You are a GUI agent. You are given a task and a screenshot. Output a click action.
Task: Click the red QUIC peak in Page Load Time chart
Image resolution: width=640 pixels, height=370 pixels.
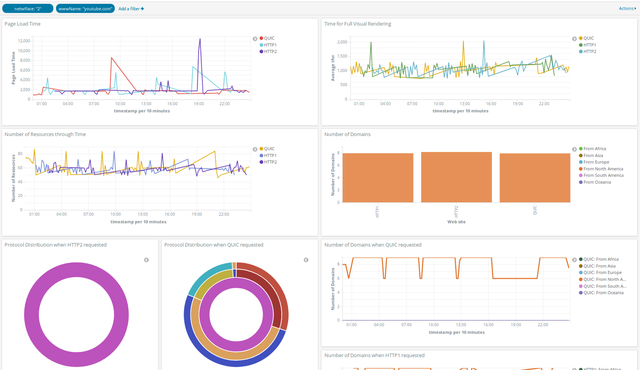(x=111, y=58)
